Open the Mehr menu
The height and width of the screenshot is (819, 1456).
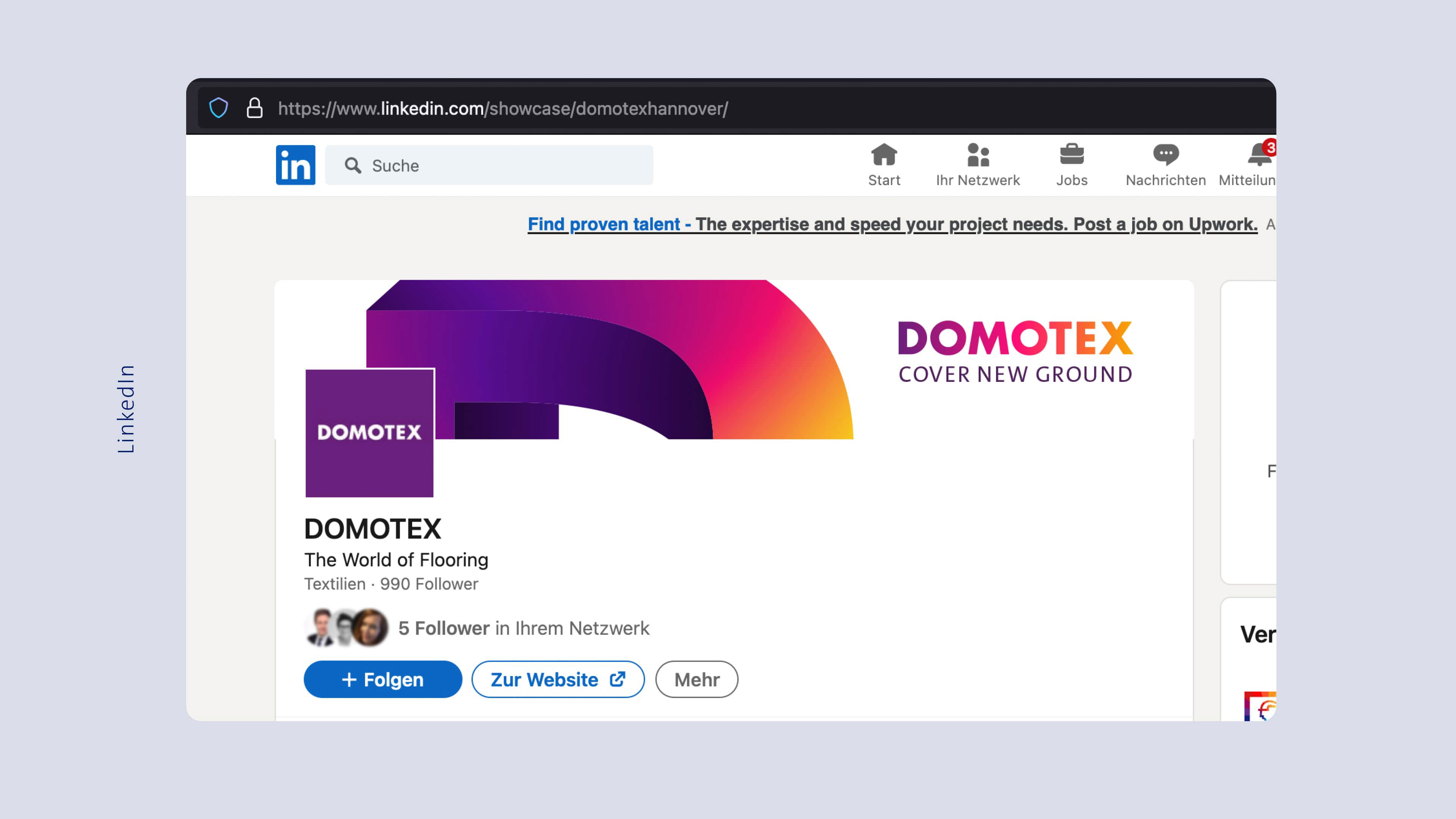[697, 679]
